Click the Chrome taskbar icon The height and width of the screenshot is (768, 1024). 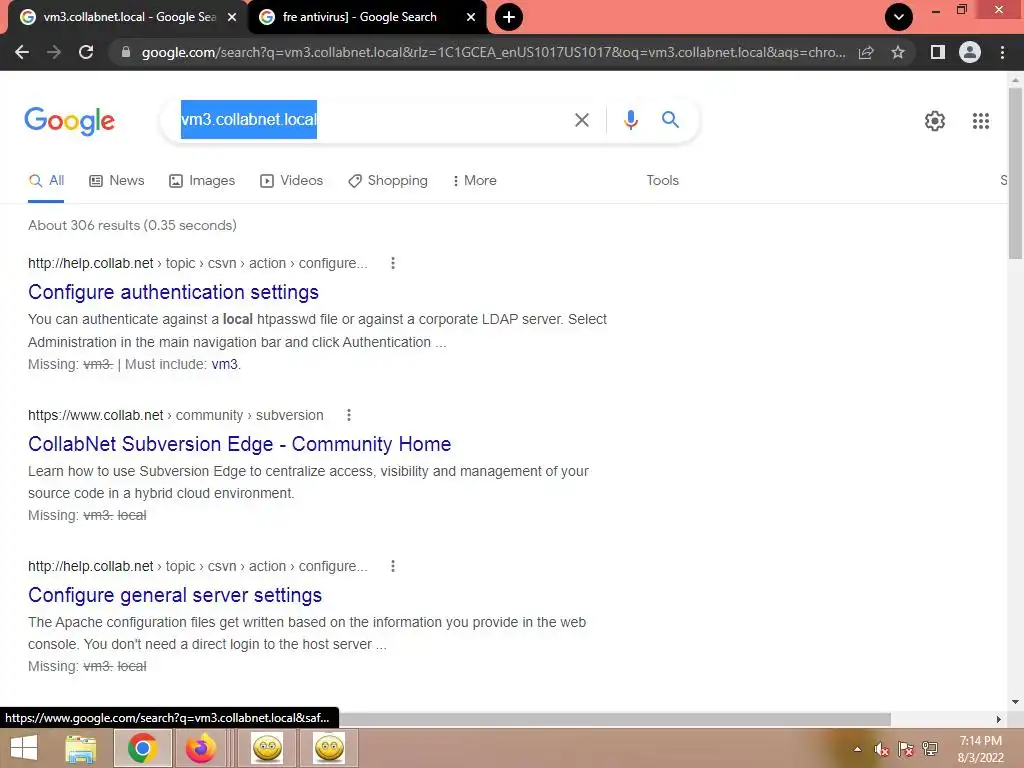(x=142, y=748)
